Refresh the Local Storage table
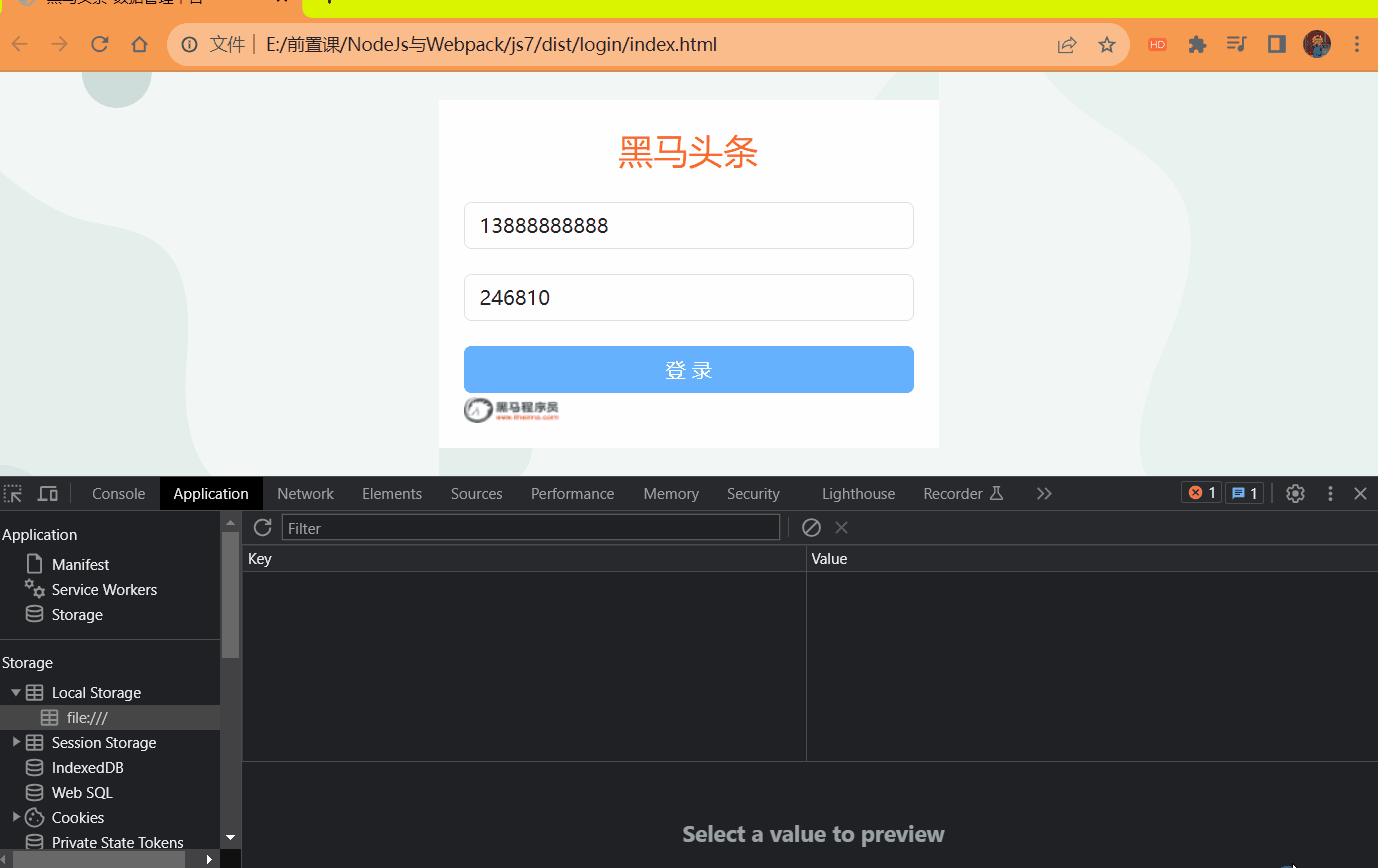This screenshot has height=868, width=1378. coord(263,528)
